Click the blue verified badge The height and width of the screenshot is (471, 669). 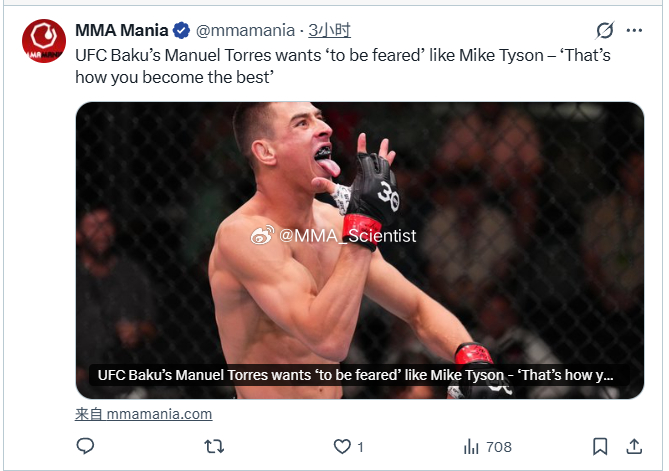point(182,31)
